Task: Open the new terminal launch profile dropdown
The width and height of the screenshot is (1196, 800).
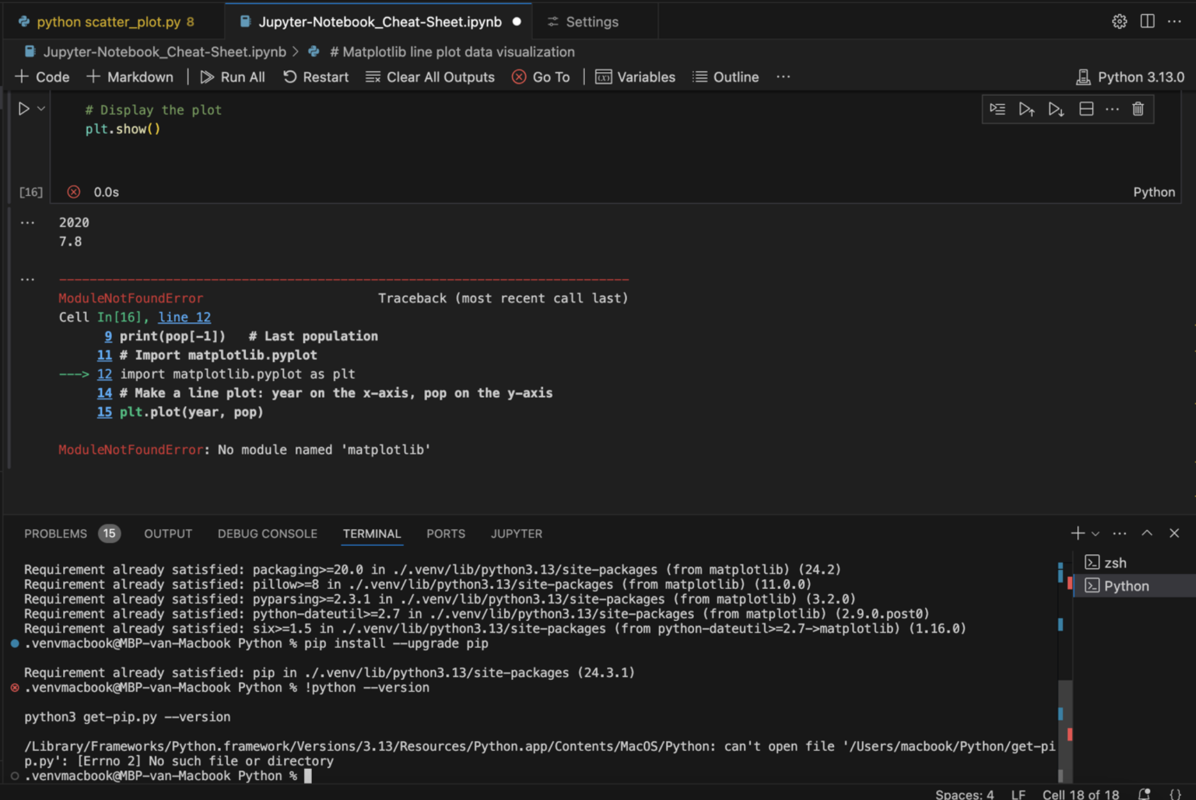Action: click(1096, 534)
